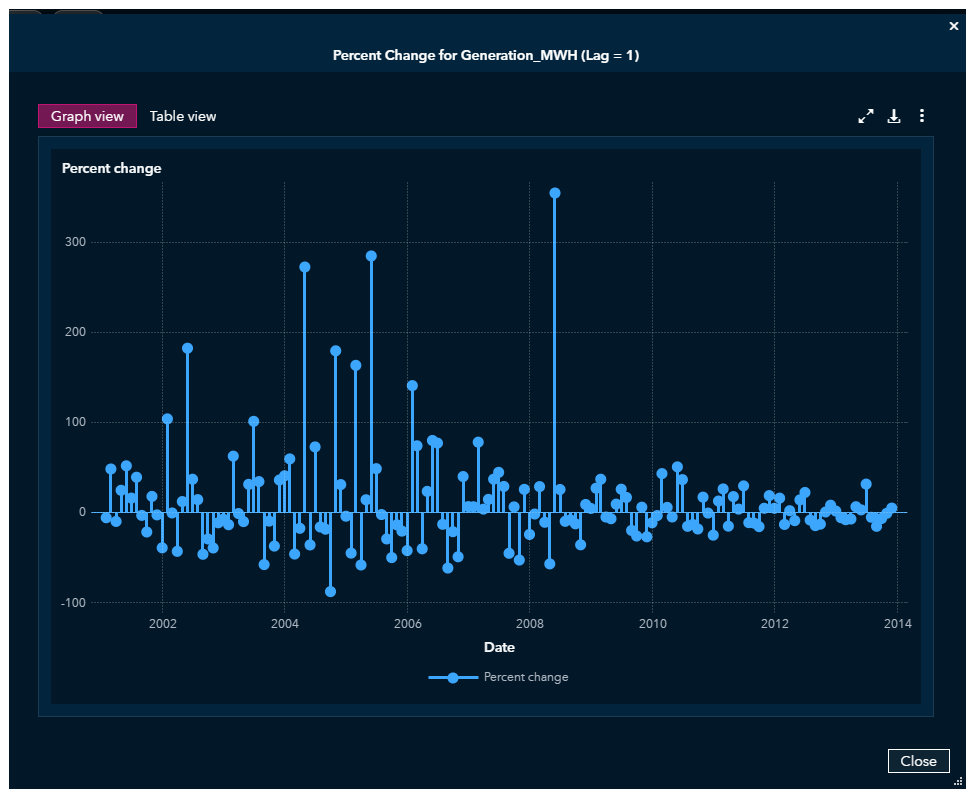Switch to the Table view tab
Image resolution: width=975 pixels, height=798 pixels.
(x=183, y=116)
